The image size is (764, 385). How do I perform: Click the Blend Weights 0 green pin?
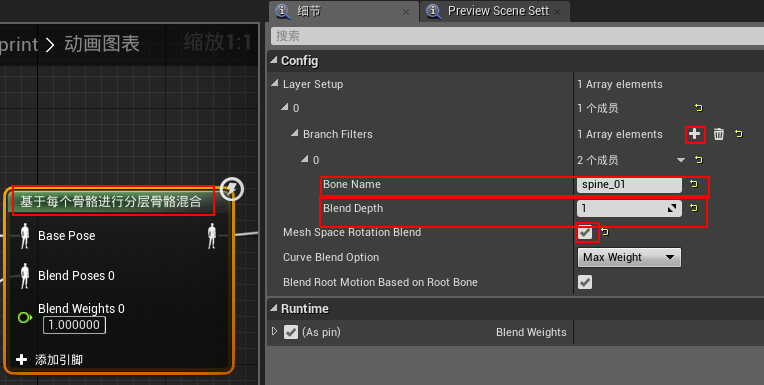[x=25, y=318]
